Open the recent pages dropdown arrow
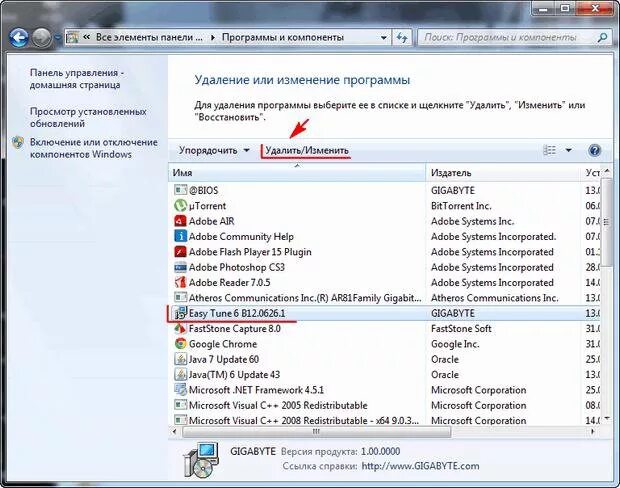The width and height of the screenshot is (620, 488). point(58,38)
